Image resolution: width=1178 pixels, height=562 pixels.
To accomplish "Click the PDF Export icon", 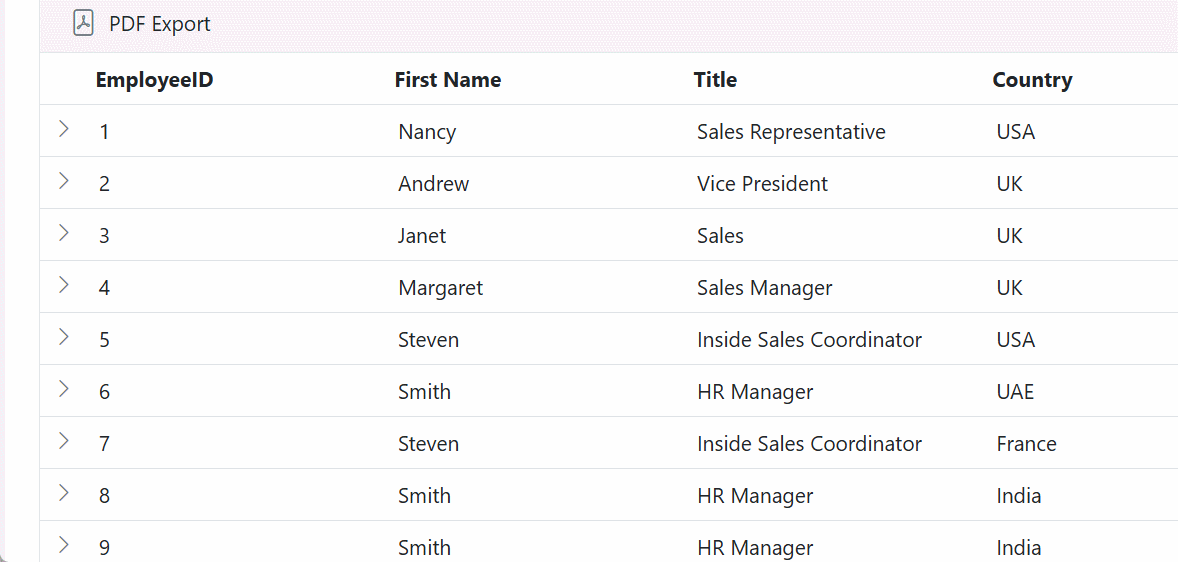I will 83,23.
